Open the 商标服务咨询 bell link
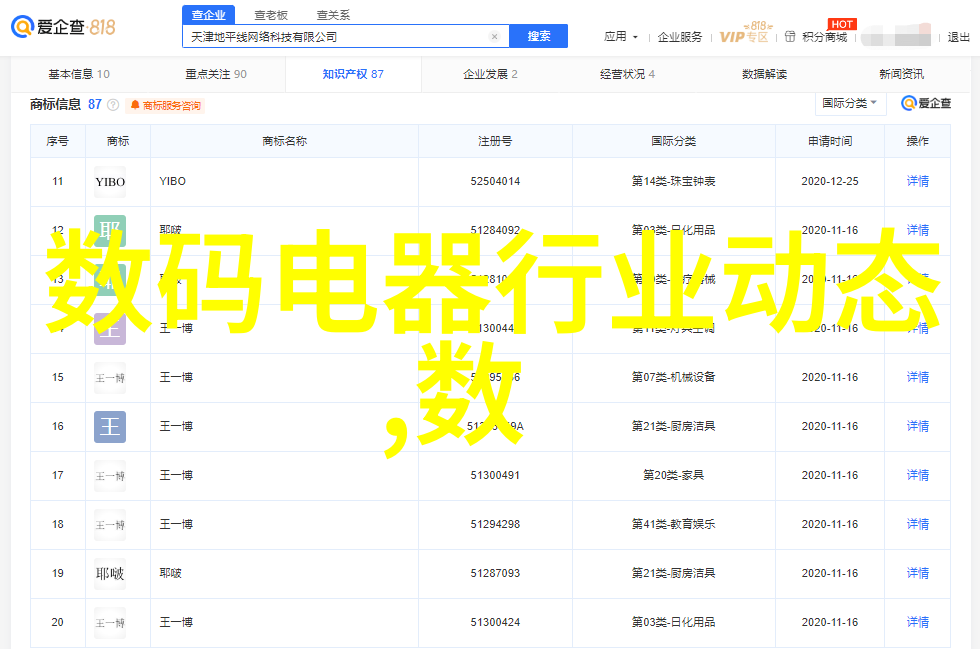Screen dimensions: 980x649 coord(166,106)
